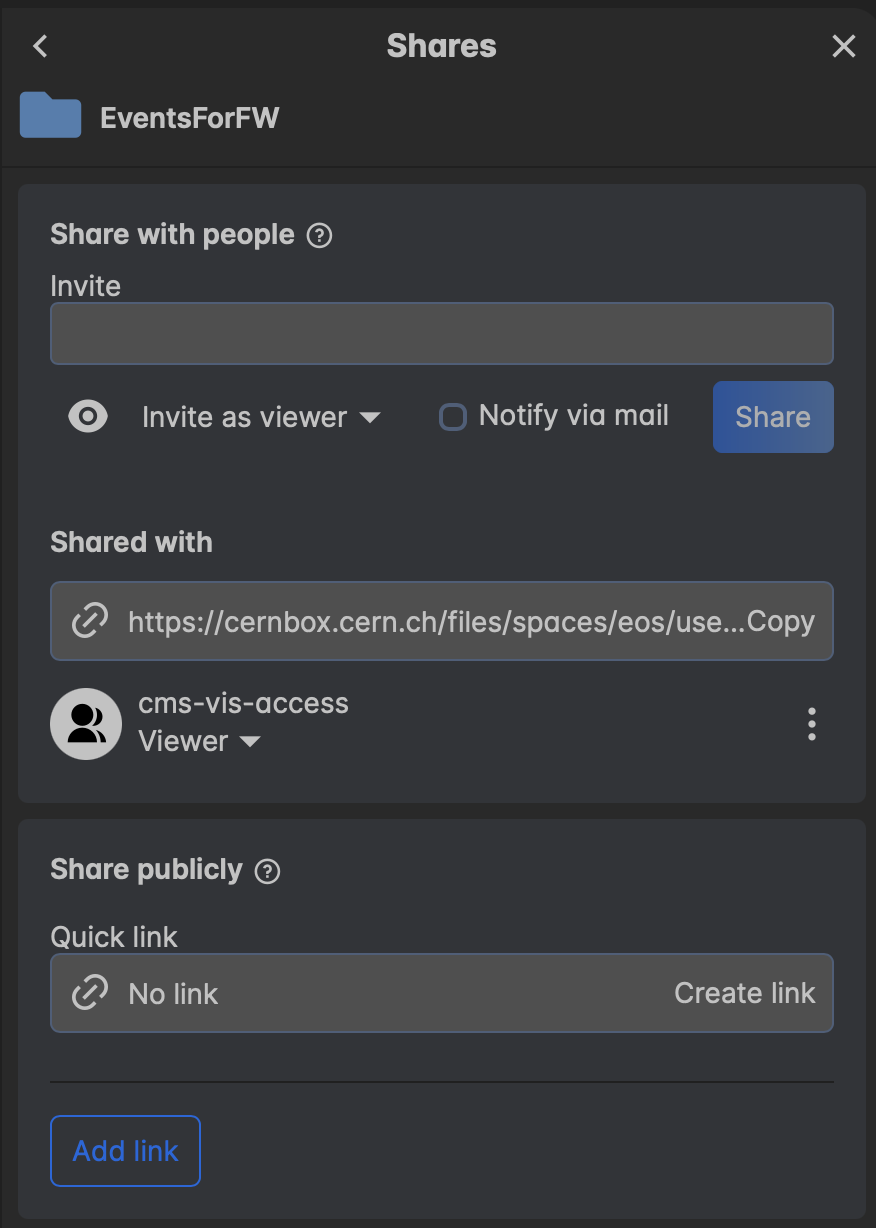Close the Shares panel
Viewport: 876px width, 1228px height.
coord(844,46)
